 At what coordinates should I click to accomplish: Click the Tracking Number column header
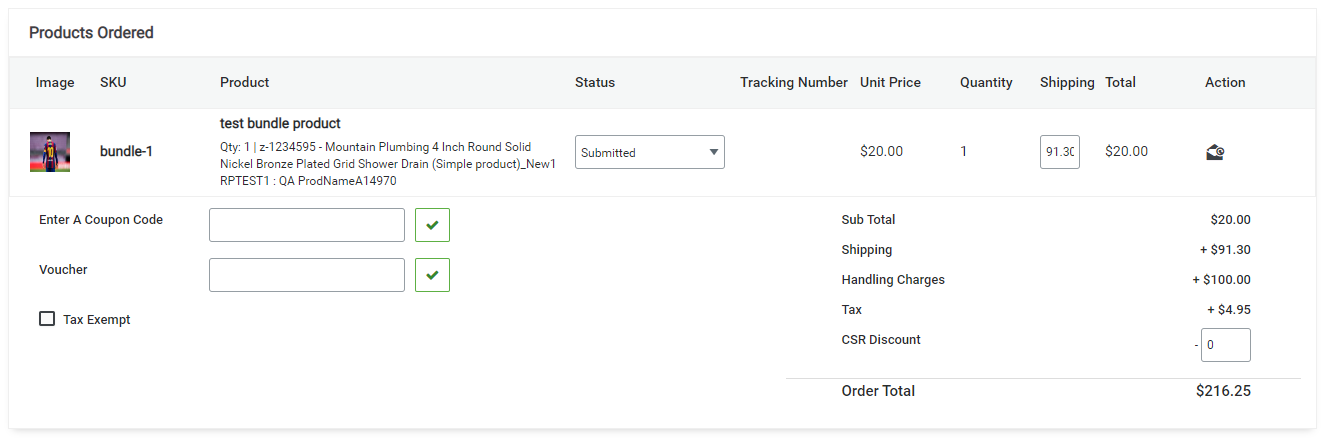pos(793,83)
